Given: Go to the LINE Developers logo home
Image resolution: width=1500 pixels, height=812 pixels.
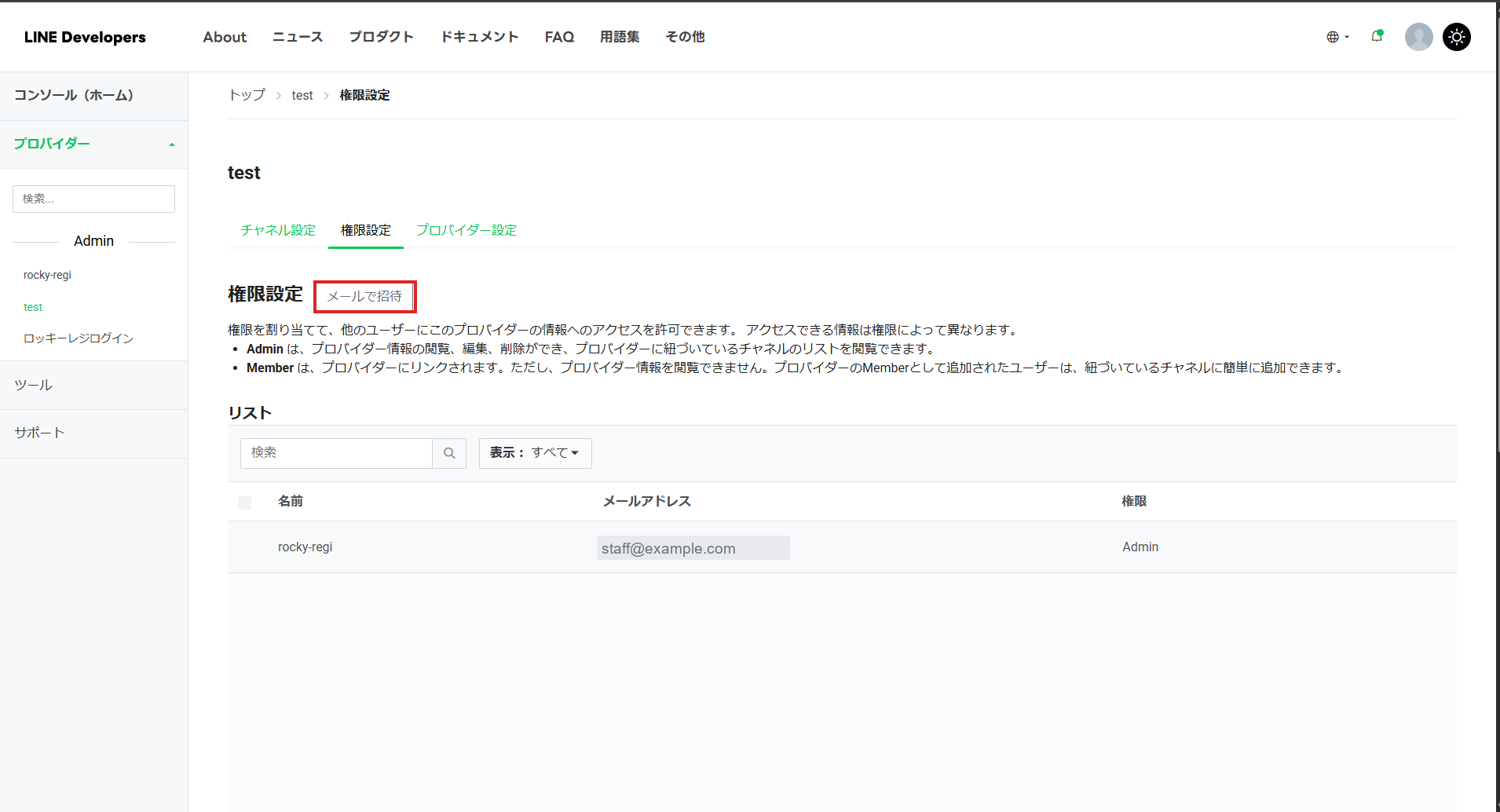Looking at the screenshot, I should 85,37.
